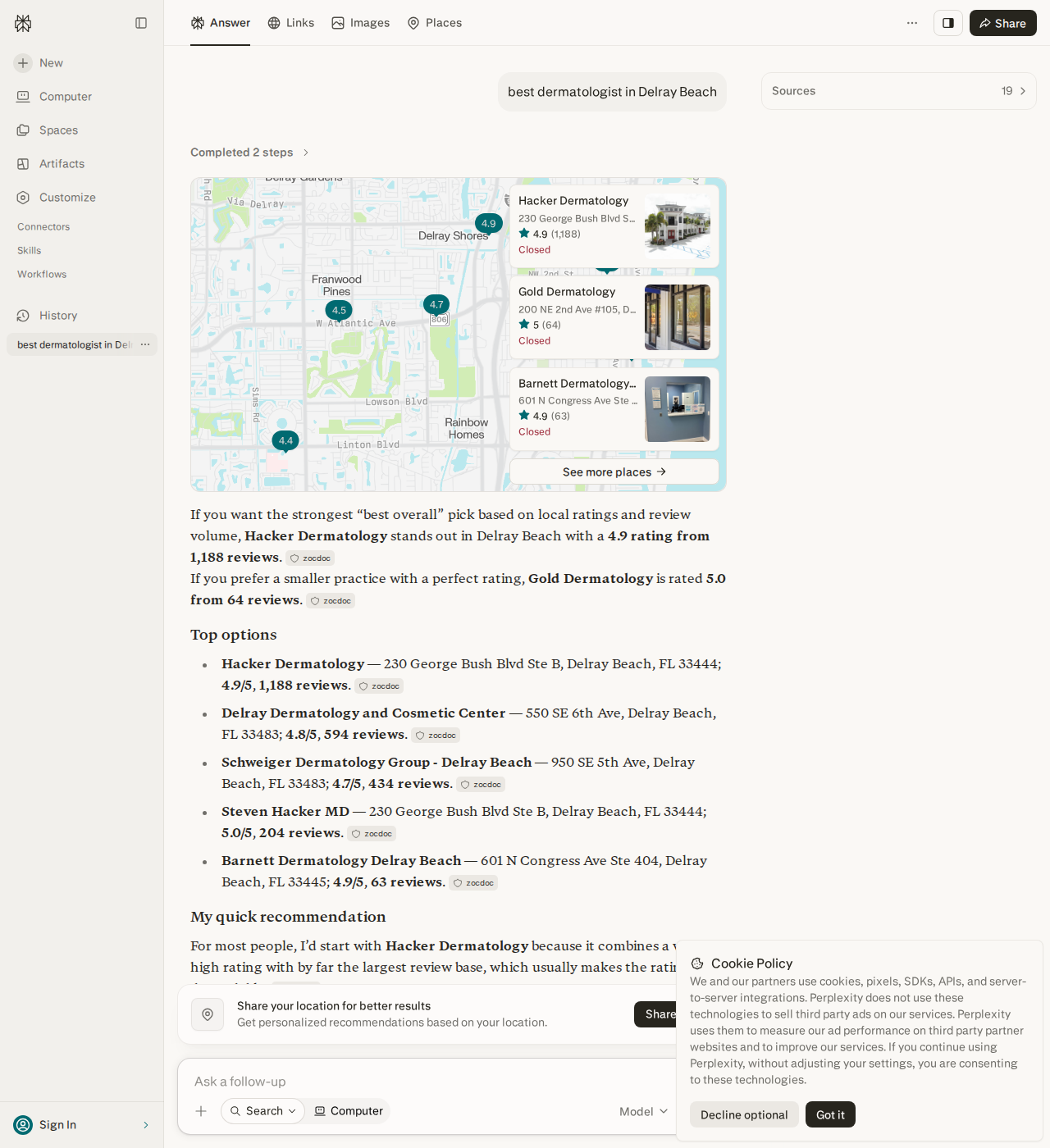Click See more places button
This screenshot has width=1050, height=1148.
click(614, 471)
